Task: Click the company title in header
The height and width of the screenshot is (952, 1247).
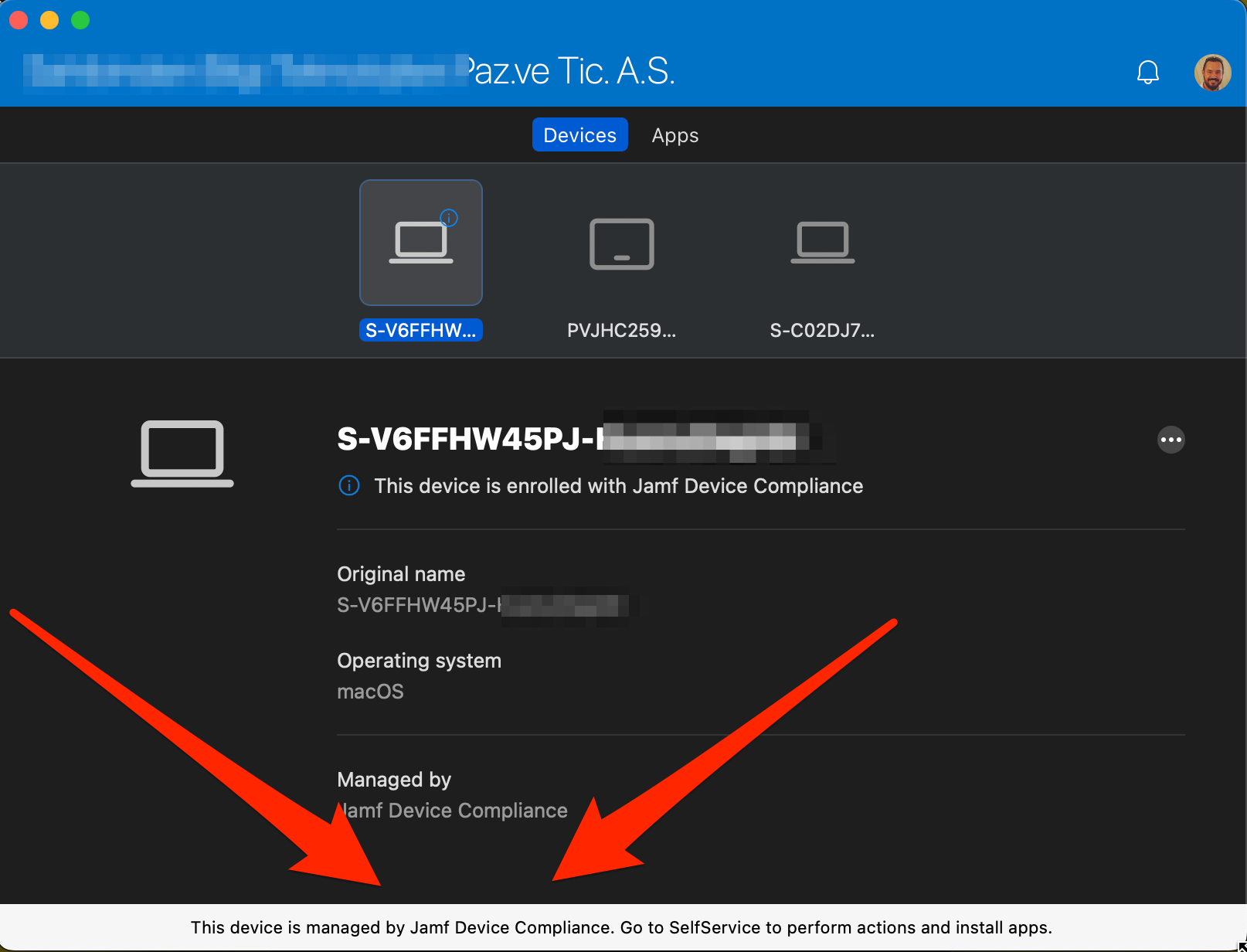Action: tap(349, 72)
